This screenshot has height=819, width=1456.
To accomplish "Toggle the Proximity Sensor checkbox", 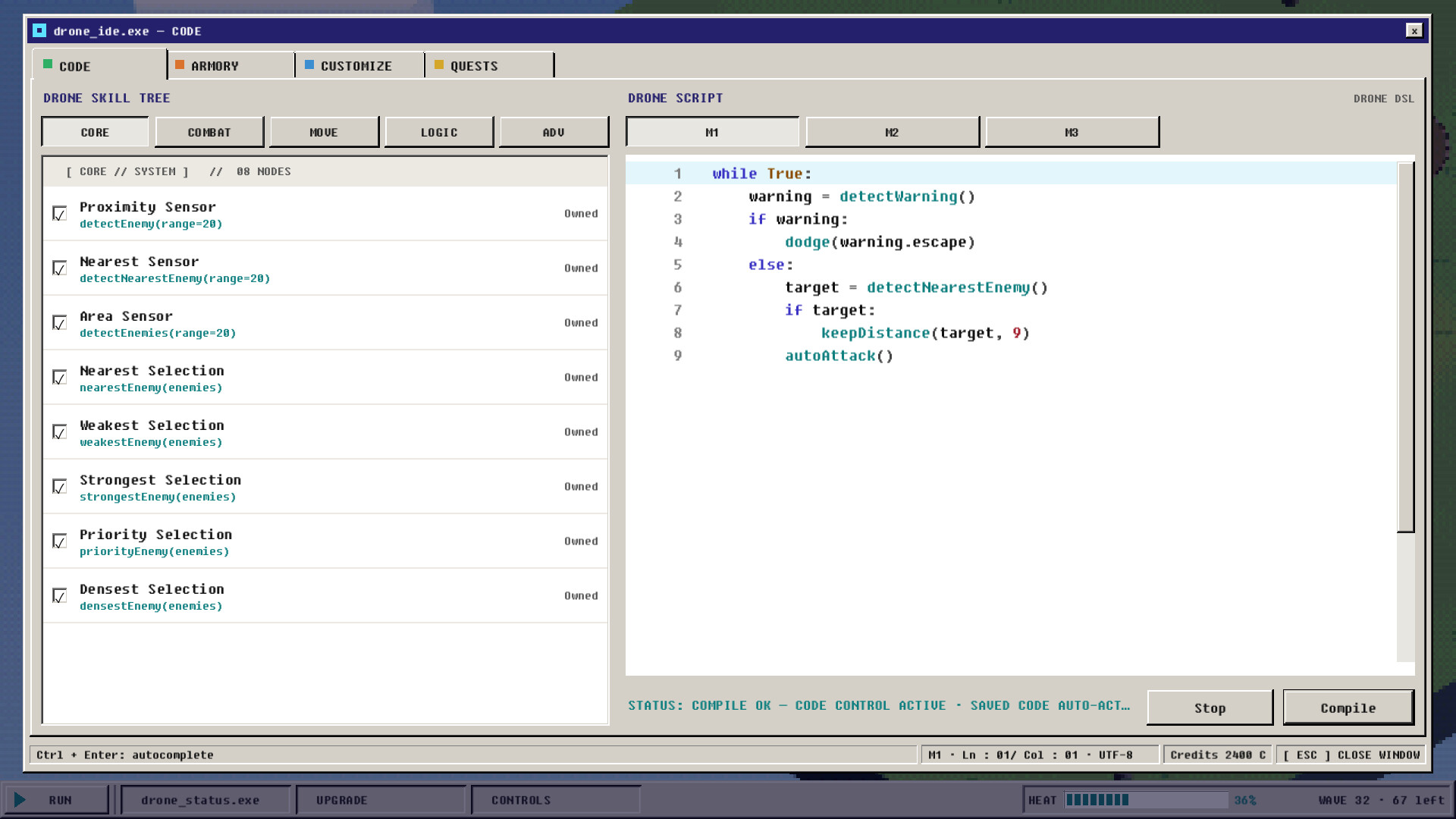I will [x=60, y=214].
